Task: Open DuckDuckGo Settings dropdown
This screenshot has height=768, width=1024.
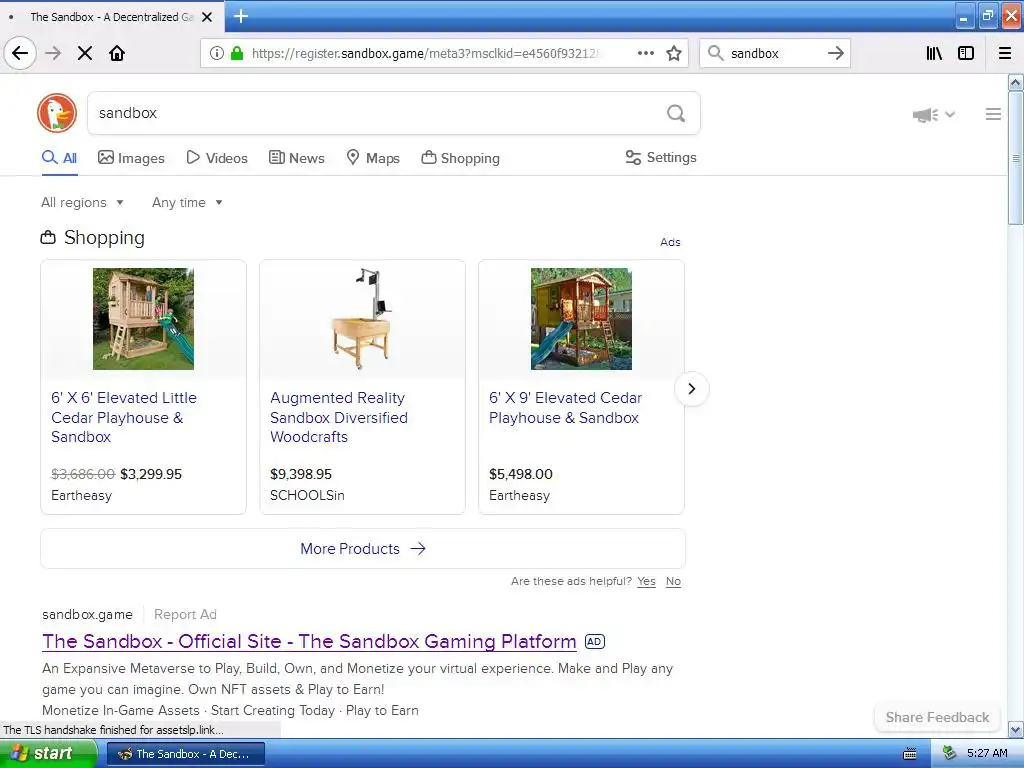Action: 661,157
